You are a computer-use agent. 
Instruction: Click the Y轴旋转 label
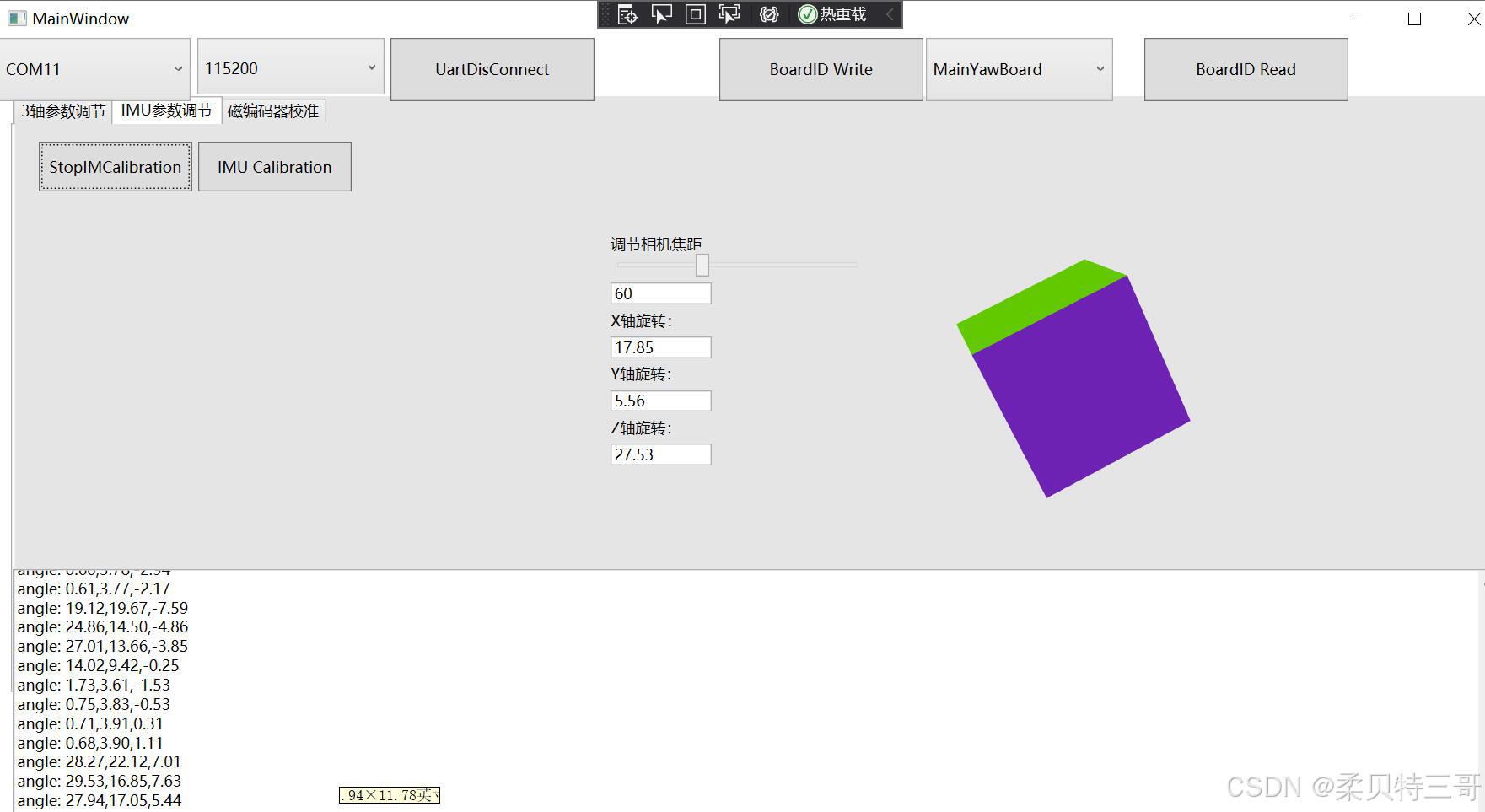point(641,374)
